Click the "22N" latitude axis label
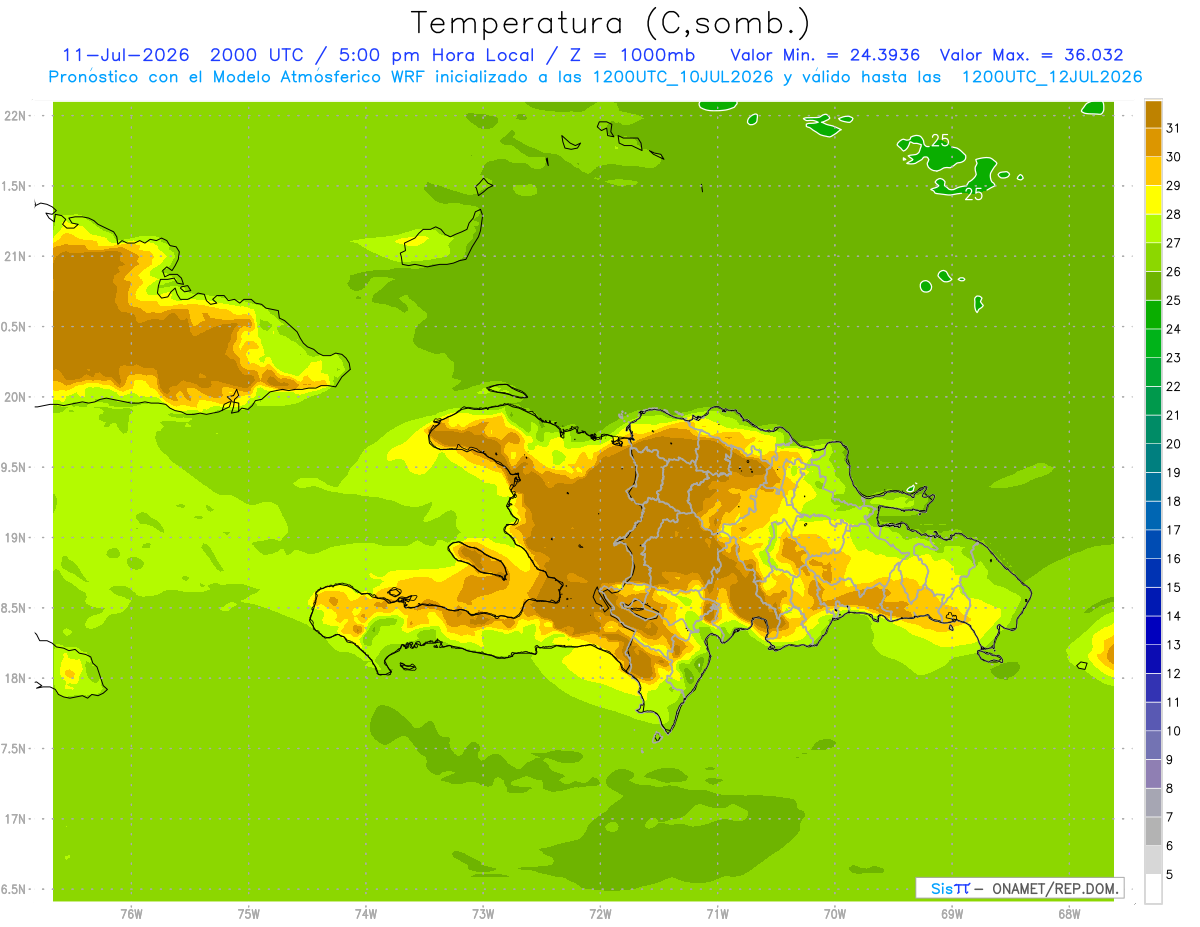The image size is (1200, 927). (14, 116)
